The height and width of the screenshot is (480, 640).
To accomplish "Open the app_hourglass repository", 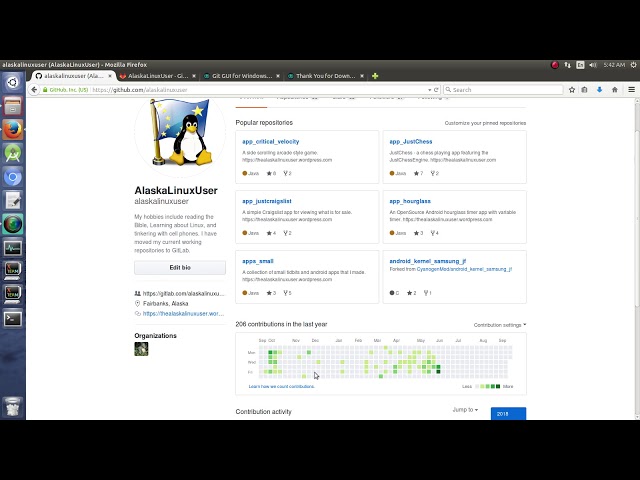I will (410, 201).
